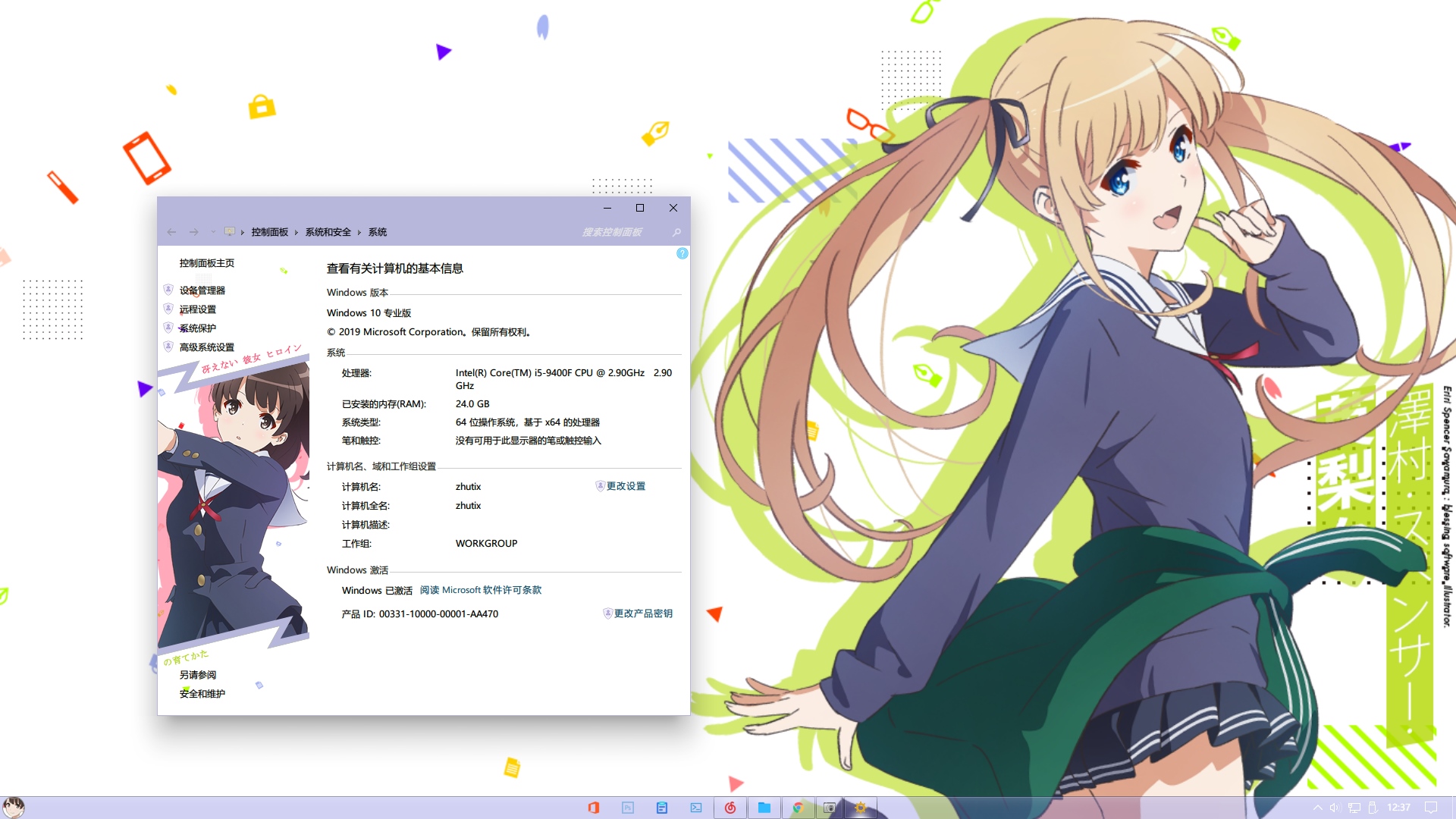
Task: Maximize the System window
Action: (639, 208)
